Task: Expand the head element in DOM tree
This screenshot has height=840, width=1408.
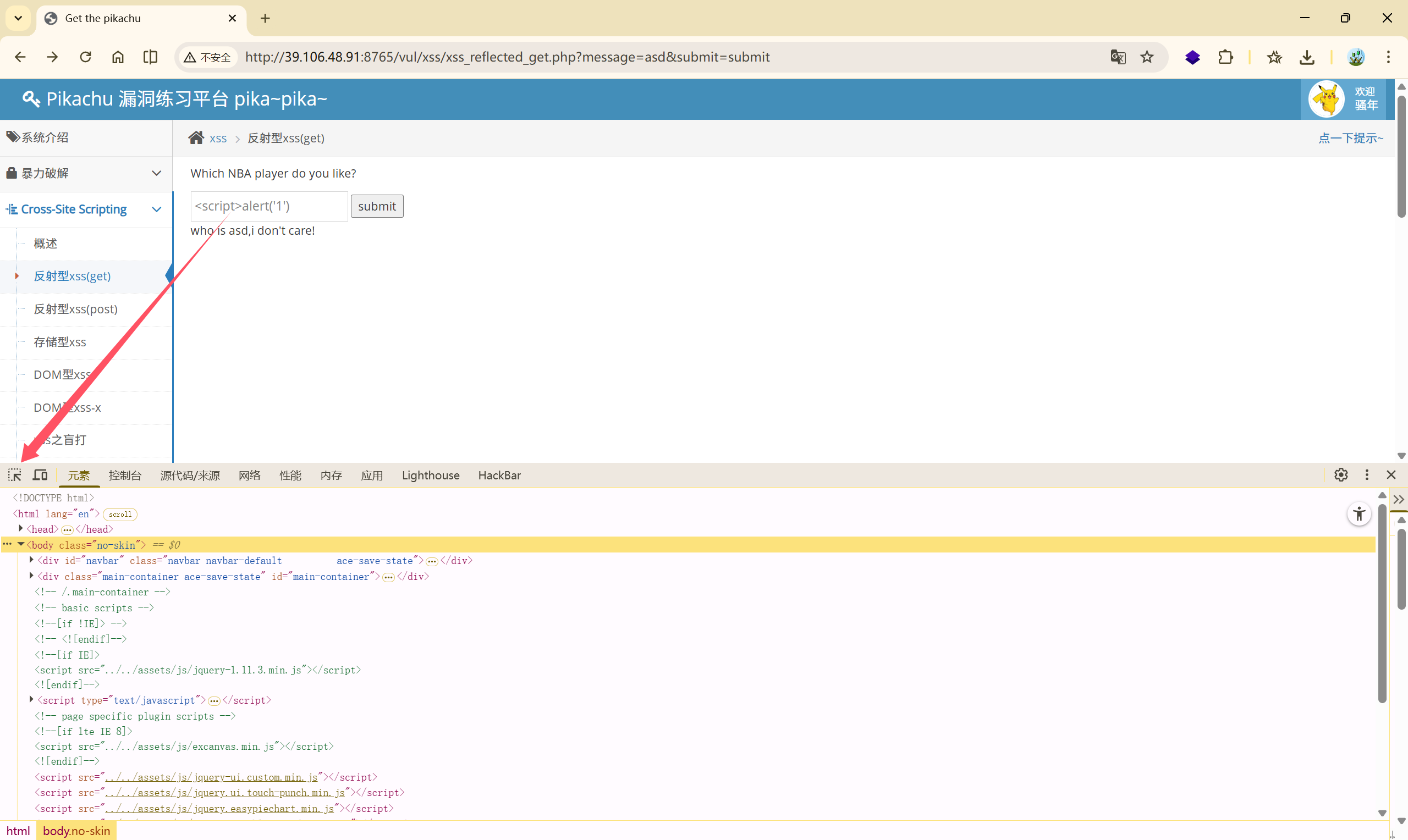Action: [x=21, y=529]
